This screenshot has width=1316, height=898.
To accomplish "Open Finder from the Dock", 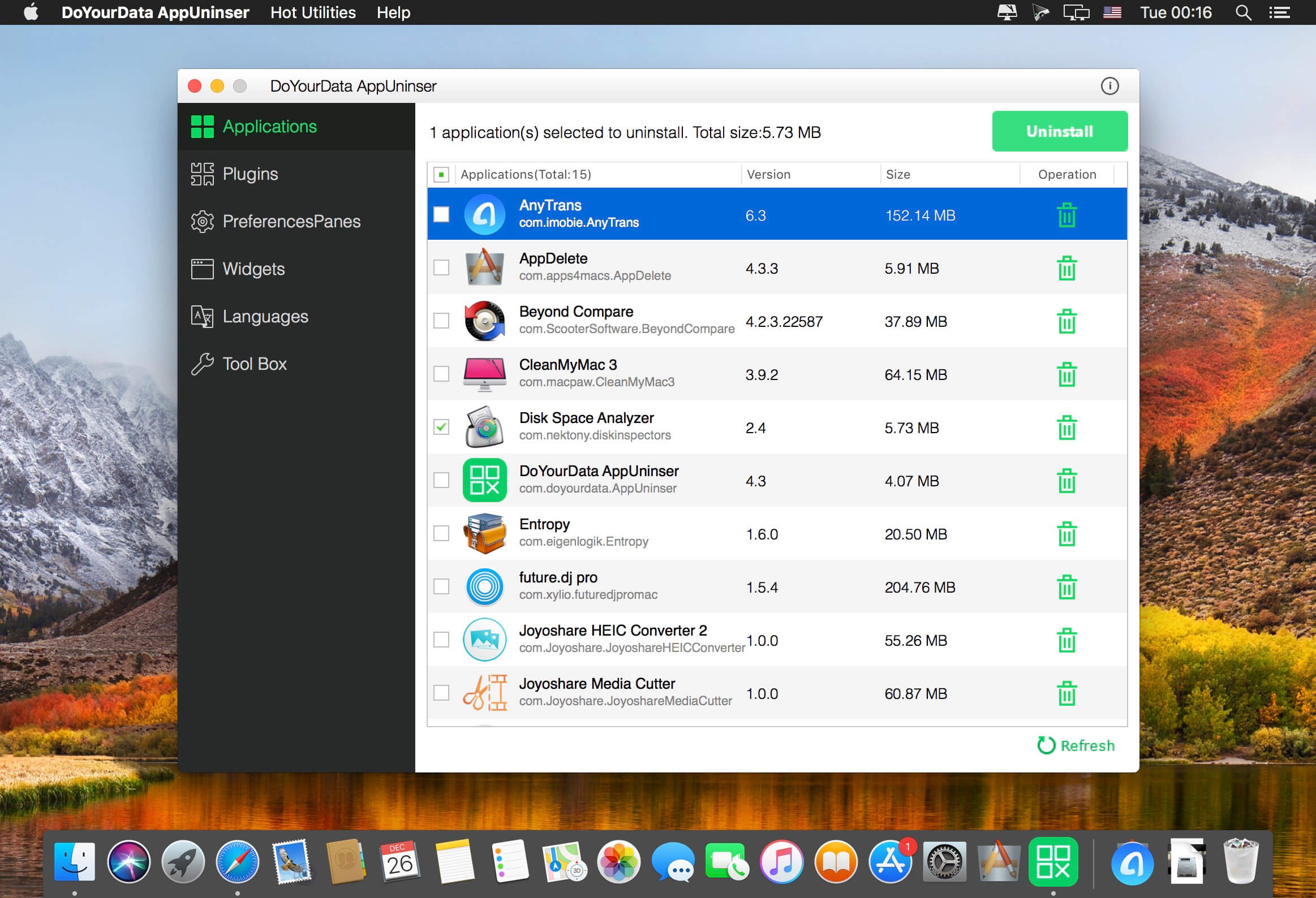I will [75, 862].
